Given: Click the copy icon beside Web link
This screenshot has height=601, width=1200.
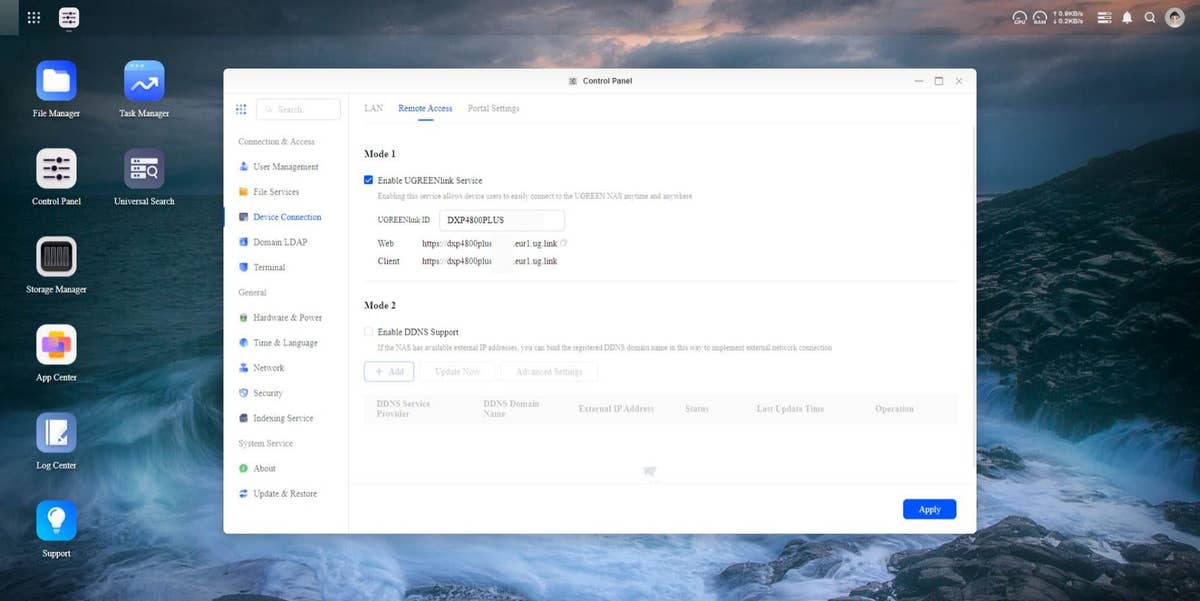Looking at the screenshot, I should [564, 243].
